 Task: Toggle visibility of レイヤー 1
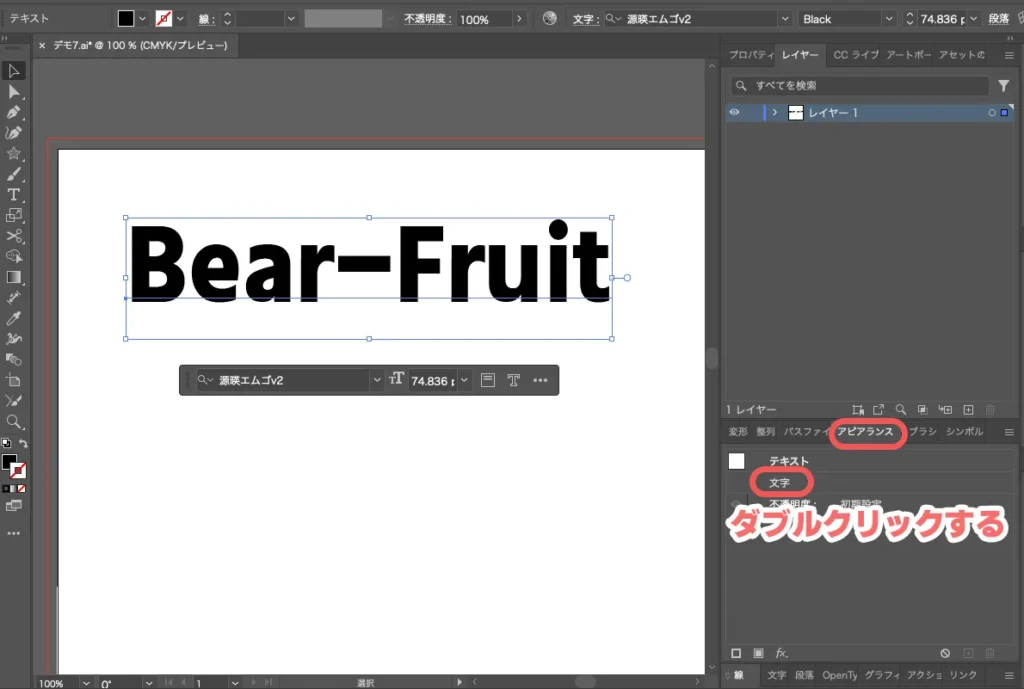pos(735,113)
